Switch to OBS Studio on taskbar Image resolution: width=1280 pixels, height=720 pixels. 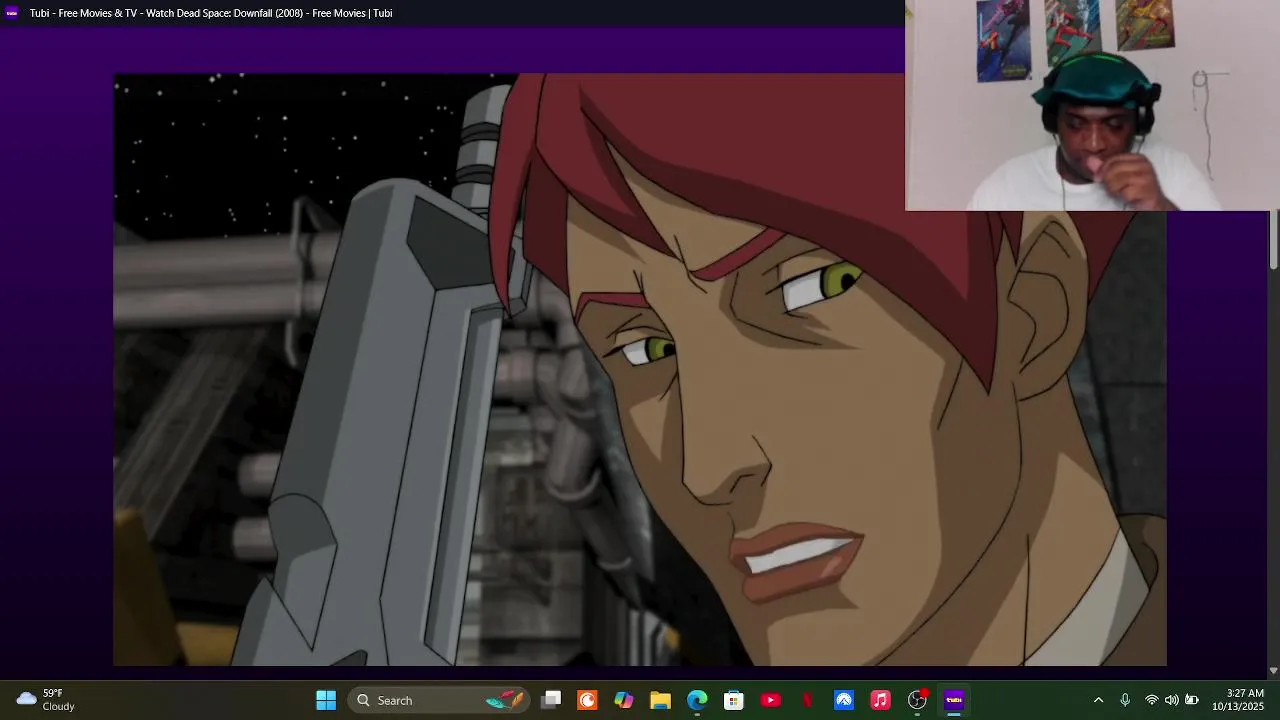coord(917,700)
